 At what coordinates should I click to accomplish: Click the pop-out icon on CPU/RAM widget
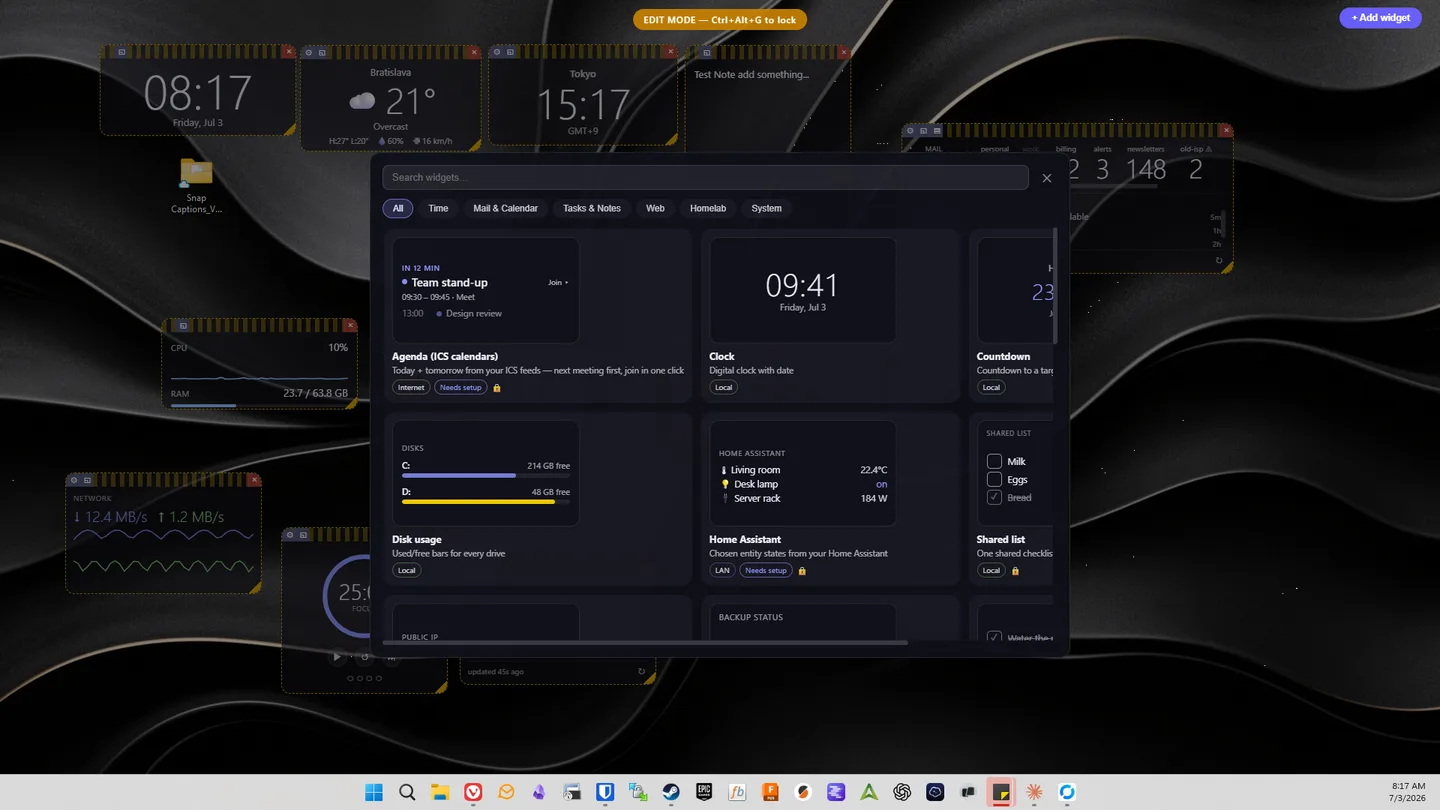pyautogui.click(x=183, y=326)
